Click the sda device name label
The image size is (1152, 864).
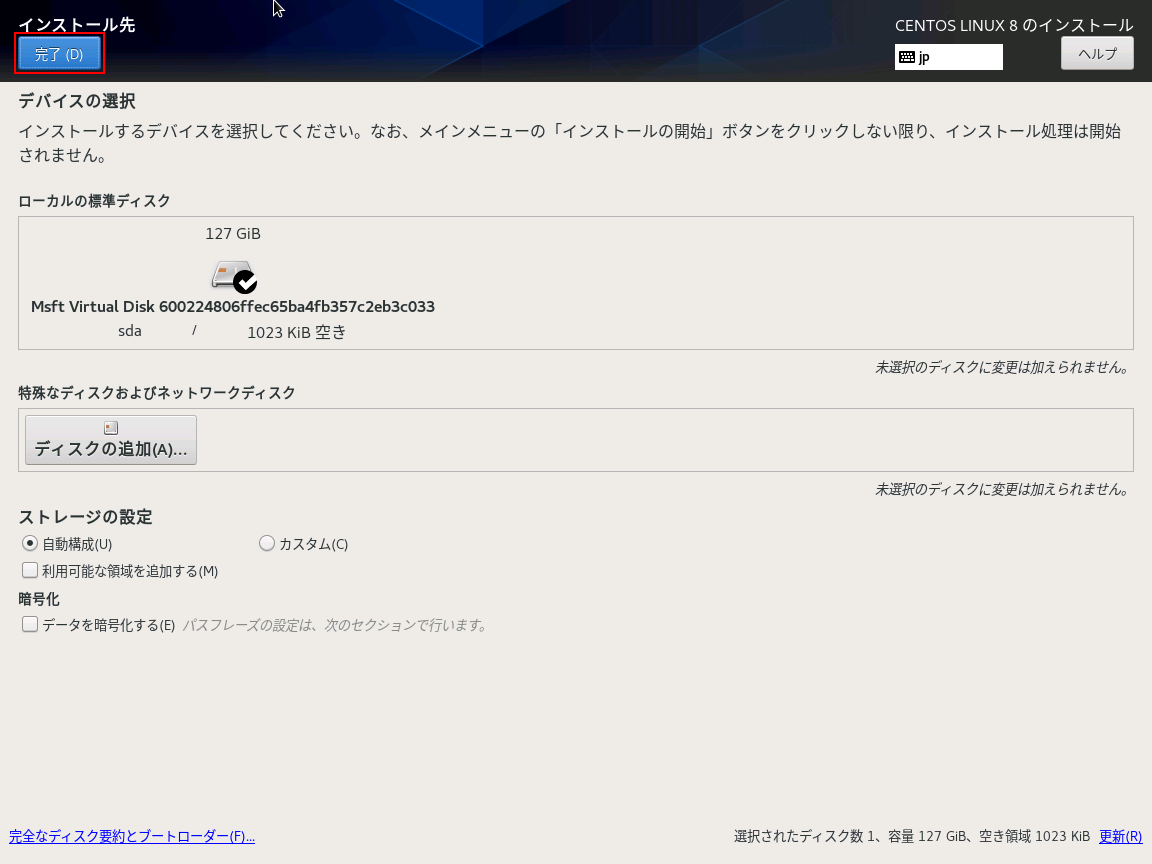click(x=130, y=331)
